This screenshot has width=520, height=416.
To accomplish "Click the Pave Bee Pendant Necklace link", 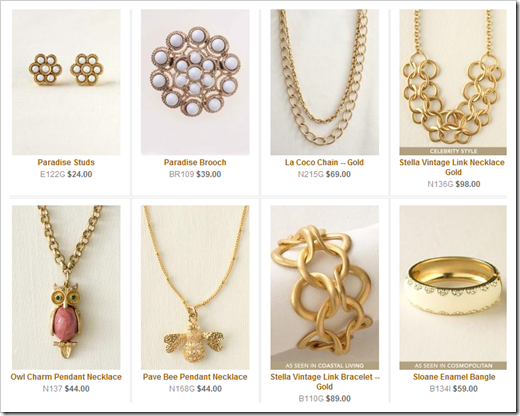I will click(195, 377).
